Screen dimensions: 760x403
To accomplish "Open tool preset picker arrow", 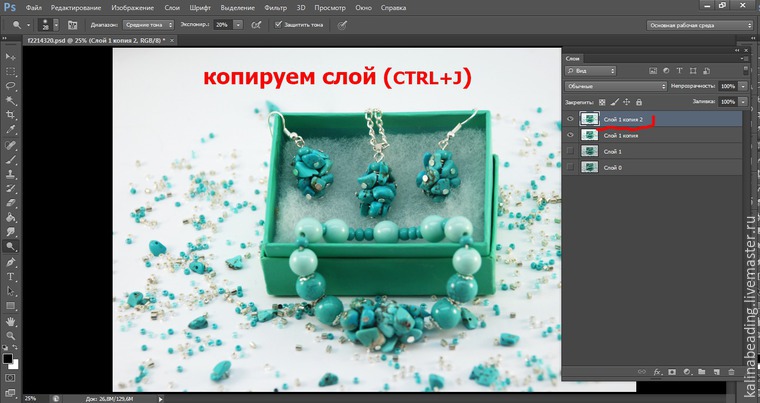I will 29,25.
